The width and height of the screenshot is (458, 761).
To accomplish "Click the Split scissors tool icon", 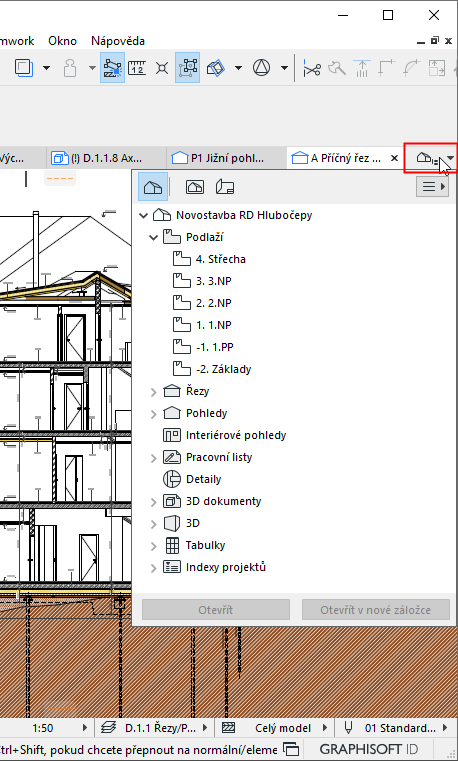I will tap(311, 68).
